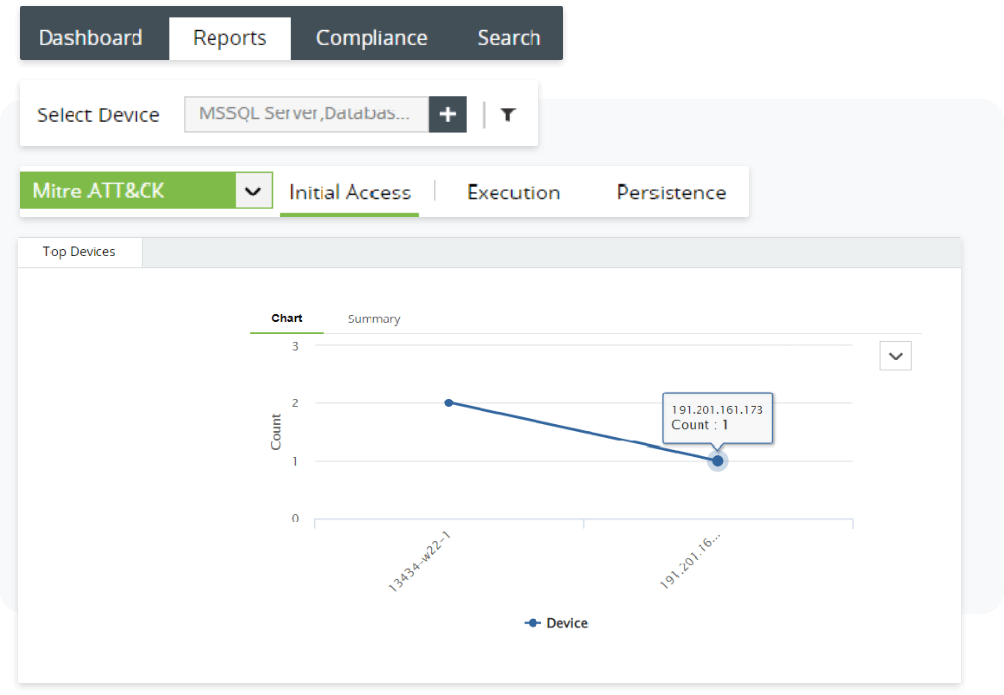Click the plus icon to add a device
This screenshot has width=1004, height=695.
coord(447,114)
